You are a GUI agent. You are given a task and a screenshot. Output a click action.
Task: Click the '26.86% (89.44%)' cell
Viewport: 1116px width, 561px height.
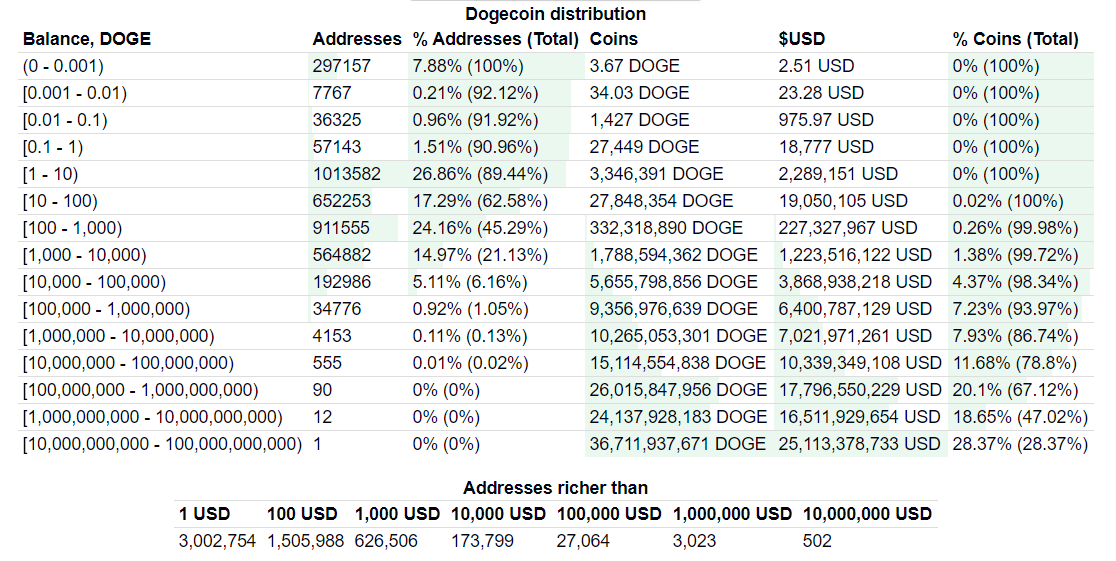coord(480,174)
